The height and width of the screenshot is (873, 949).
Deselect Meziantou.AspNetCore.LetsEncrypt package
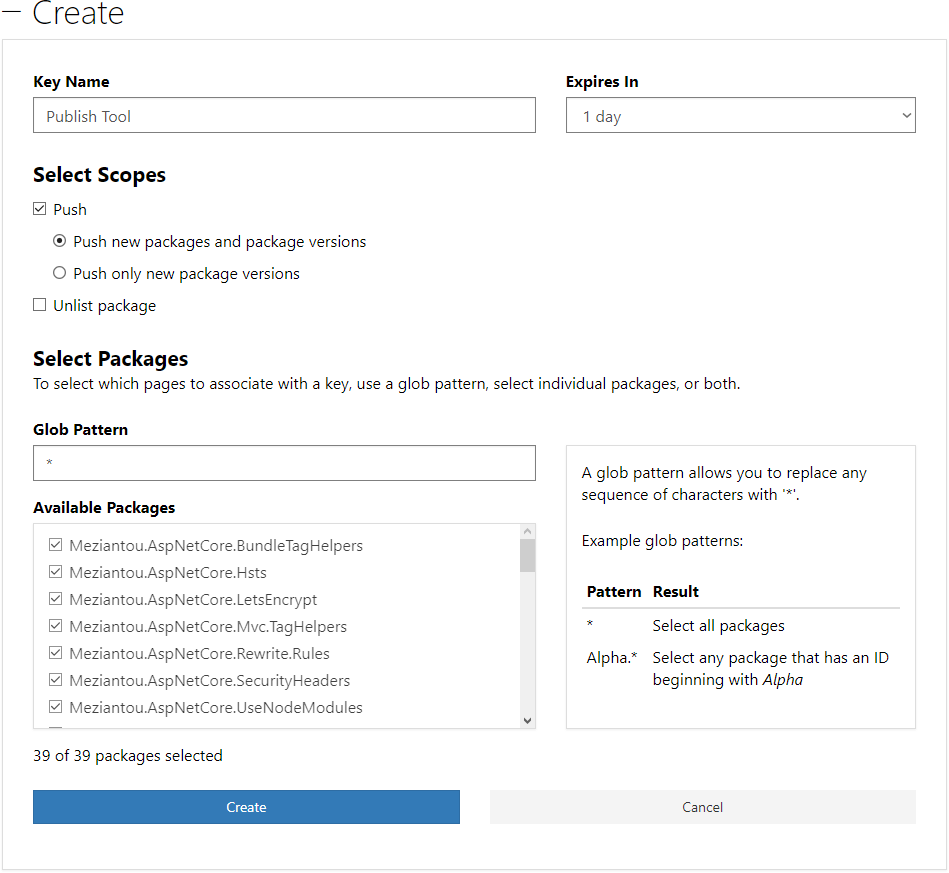tap(56, 600)
